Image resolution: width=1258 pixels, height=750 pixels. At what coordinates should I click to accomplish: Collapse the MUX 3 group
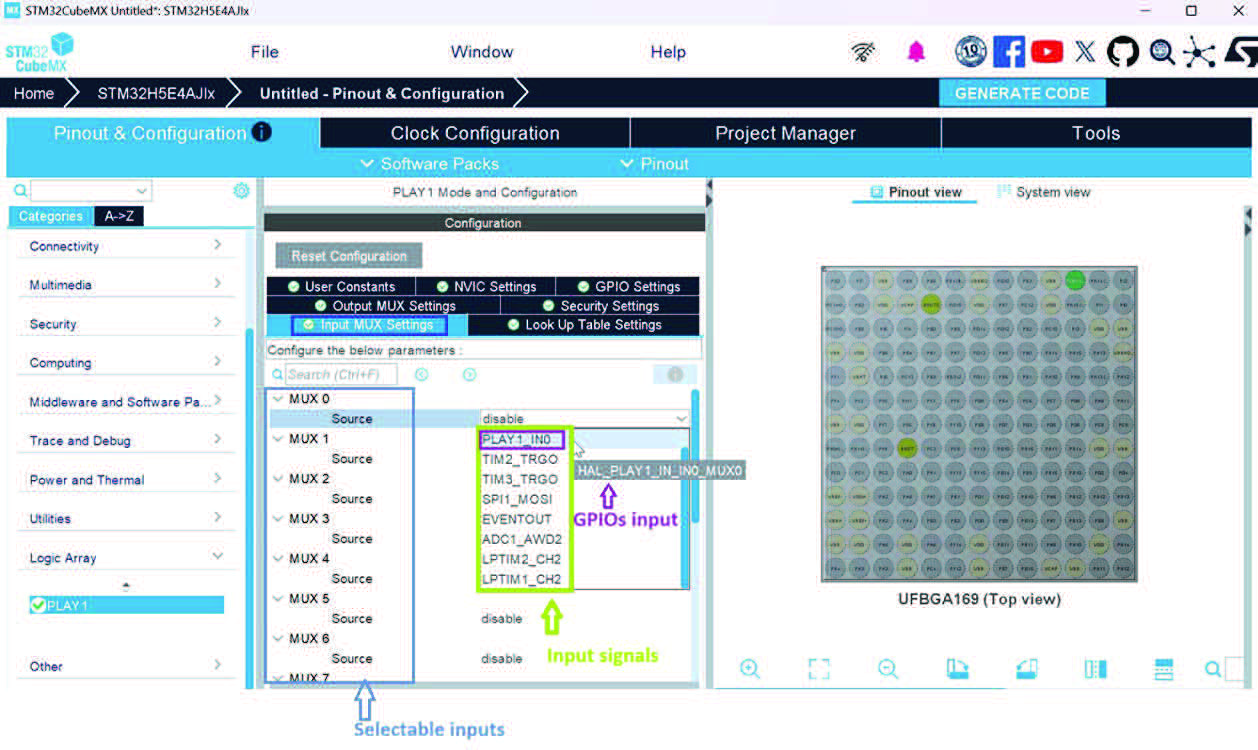pyautogui.click(x=278, y=519)
